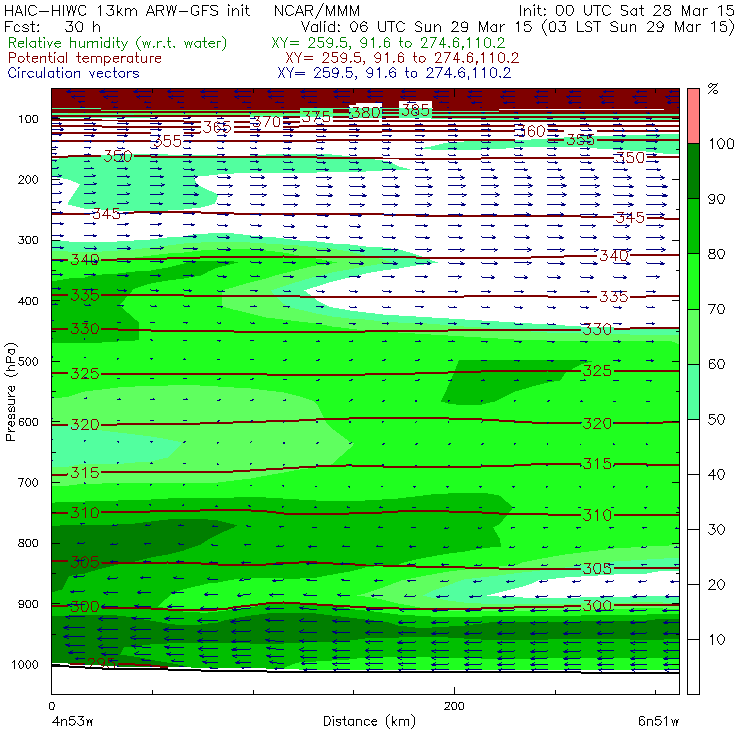Screen dimensions: 740x740
Task: Click the '100' pressure axis tick label
Action: pos(28,119)
